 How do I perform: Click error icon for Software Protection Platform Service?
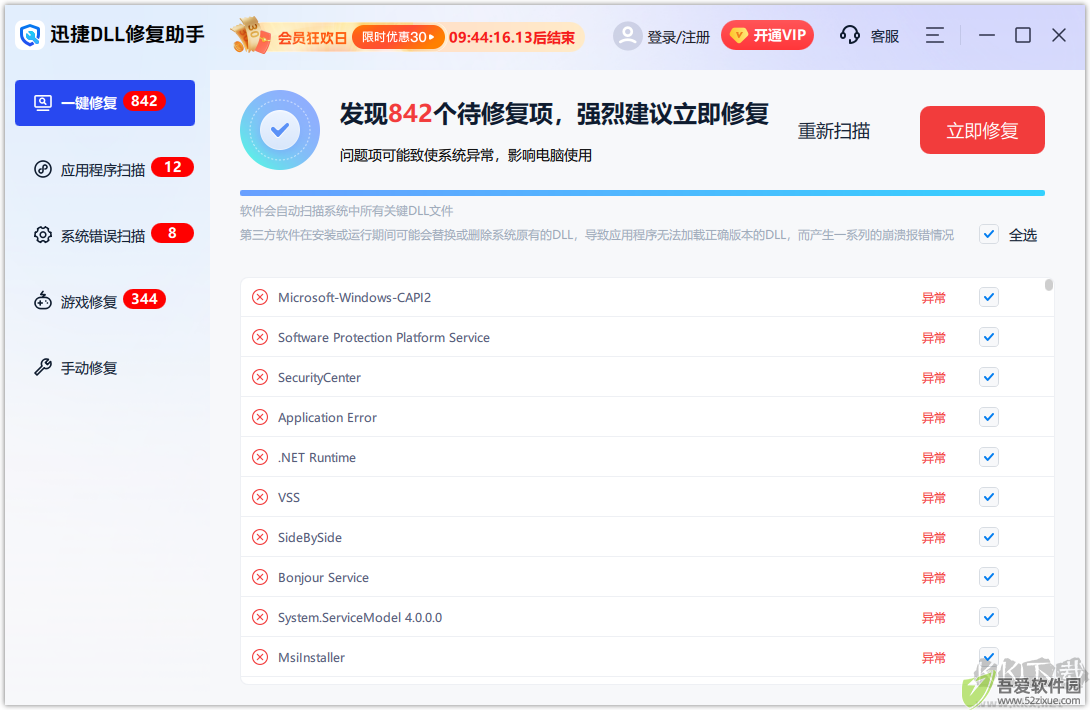pyautogui.click(x=260, y=337)
